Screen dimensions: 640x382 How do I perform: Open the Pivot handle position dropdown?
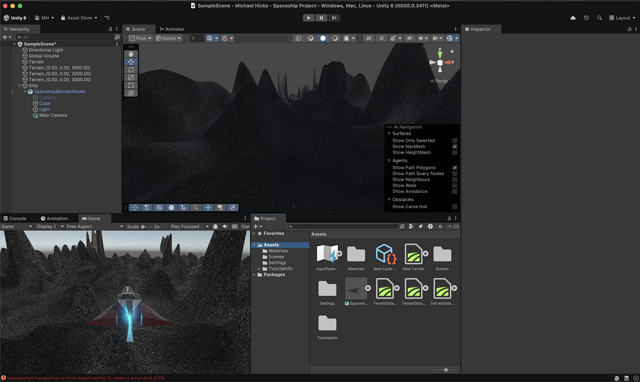click(x=140, y=38)
